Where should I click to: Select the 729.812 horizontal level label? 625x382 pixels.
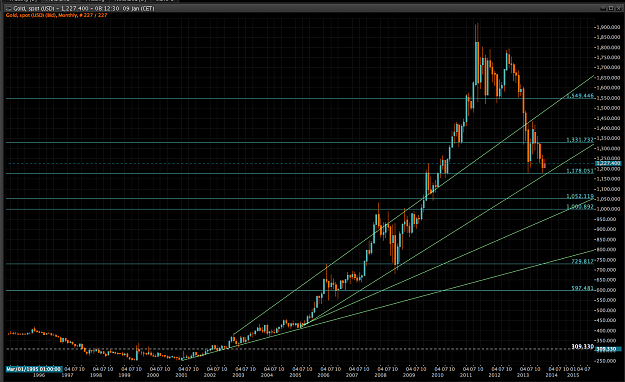(x=583, y=262)
